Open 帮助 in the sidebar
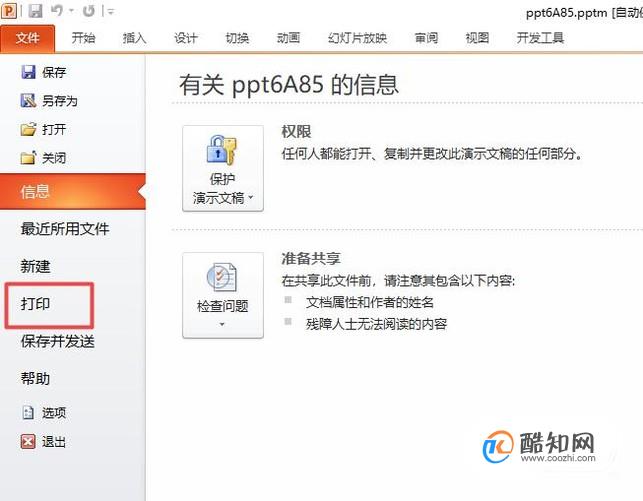 [x=35, y=378]
